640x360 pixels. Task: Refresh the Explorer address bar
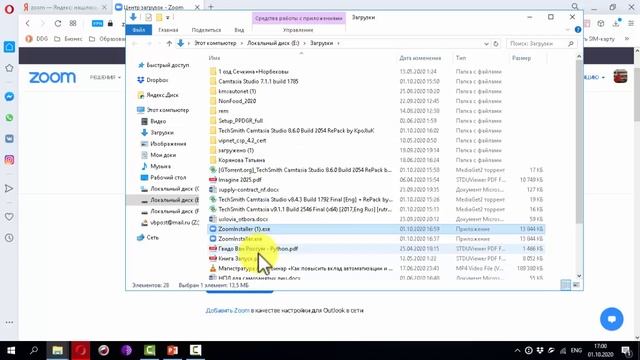(x=496, y=43)
